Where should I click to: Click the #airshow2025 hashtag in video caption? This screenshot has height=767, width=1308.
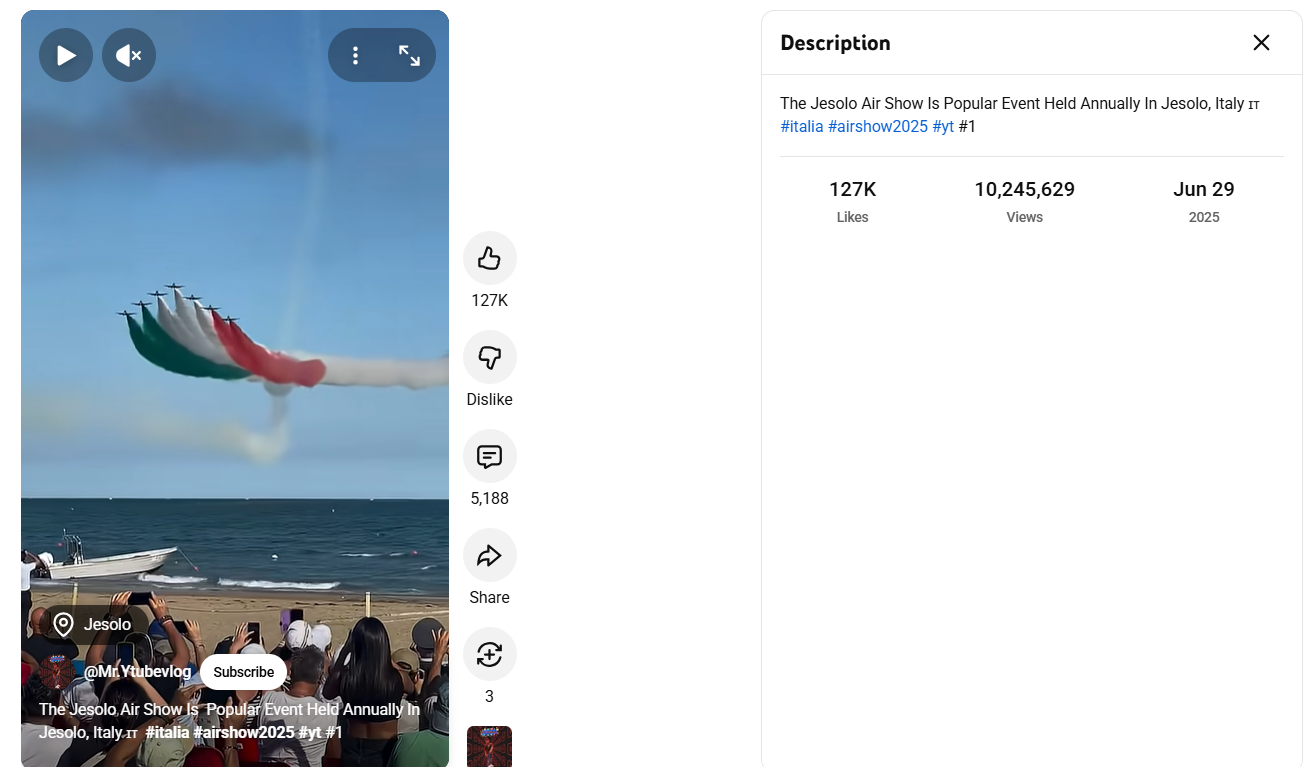coord(243,733)
